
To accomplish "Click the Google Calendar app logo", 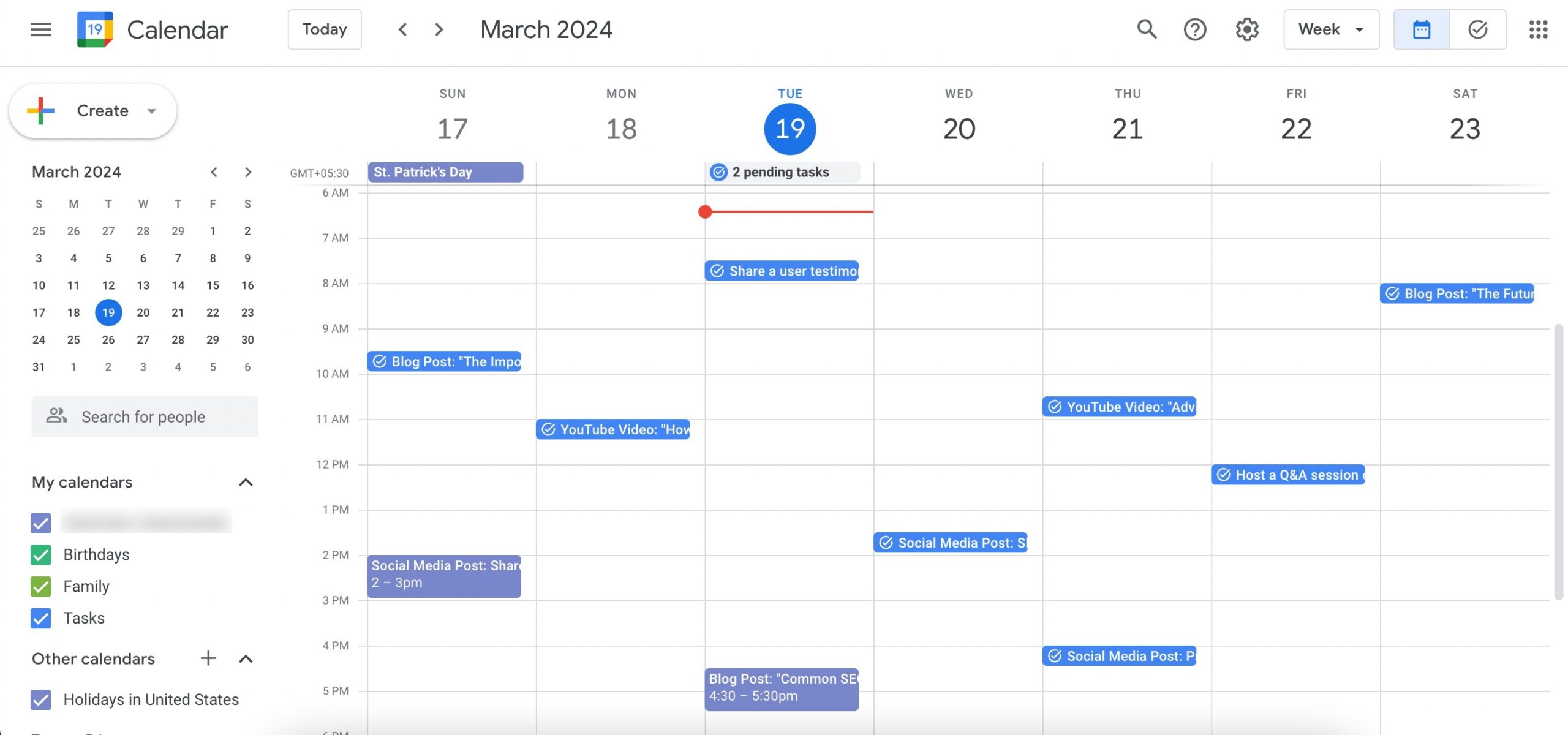I will pos(94,29).
